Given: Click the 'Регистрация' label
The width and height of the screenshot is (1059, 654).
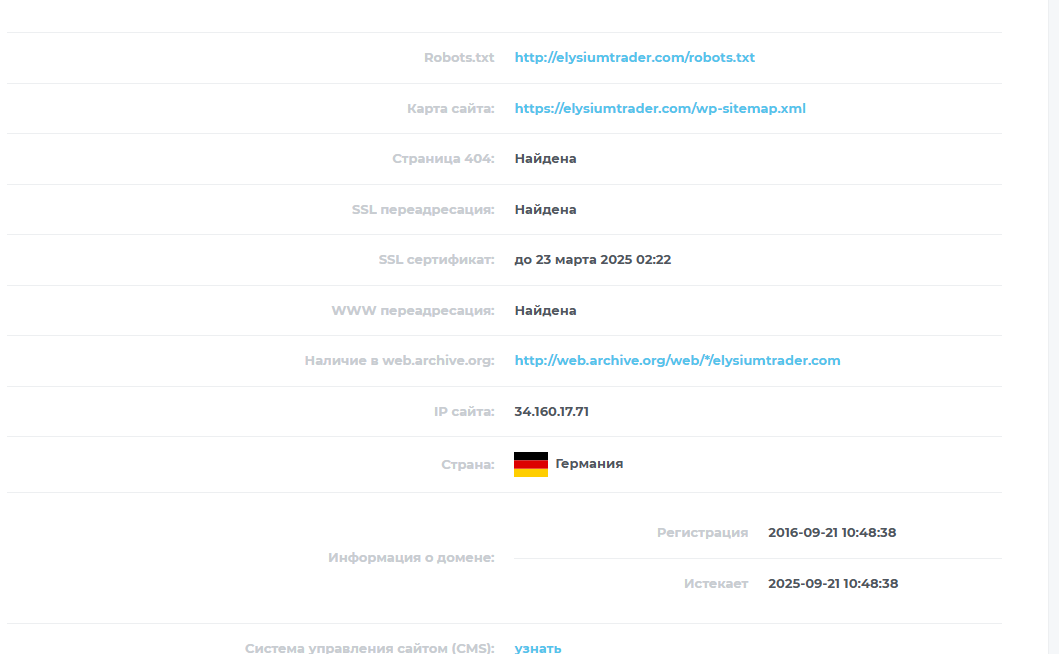Looking at the screenshot, I should pos(702,532).
